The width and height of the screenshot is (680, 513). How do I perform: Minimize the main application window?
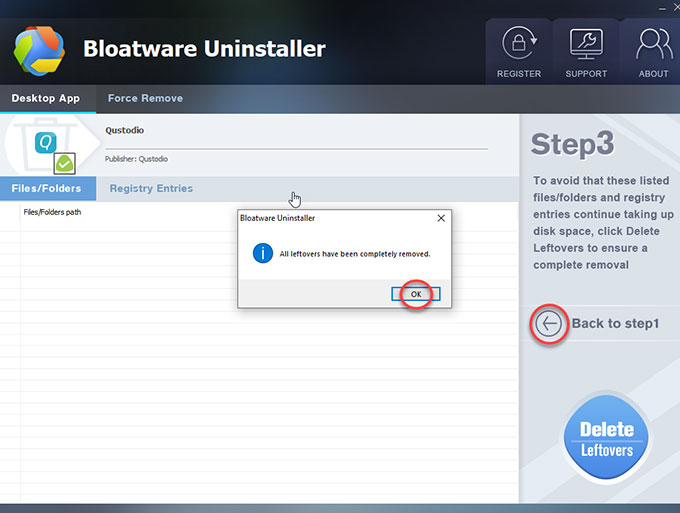662,8
